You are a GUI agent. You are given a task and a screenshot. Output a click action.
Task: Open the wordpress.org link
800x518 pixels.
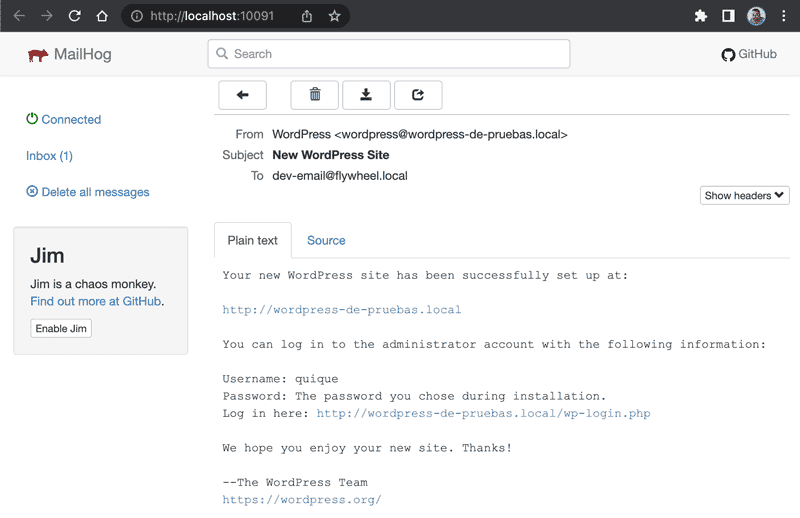click(302, 500)
